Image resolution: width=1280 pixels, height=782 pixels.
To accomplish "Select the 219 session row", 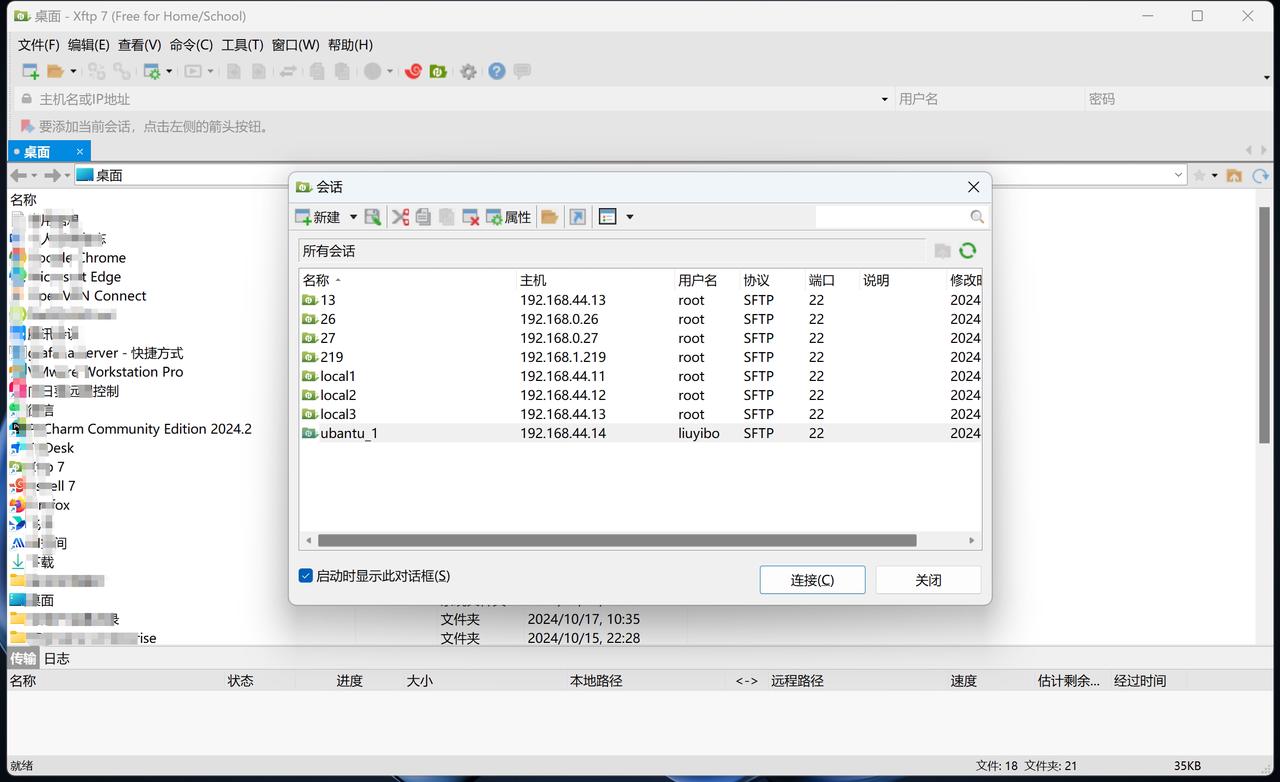I will 640,357.
